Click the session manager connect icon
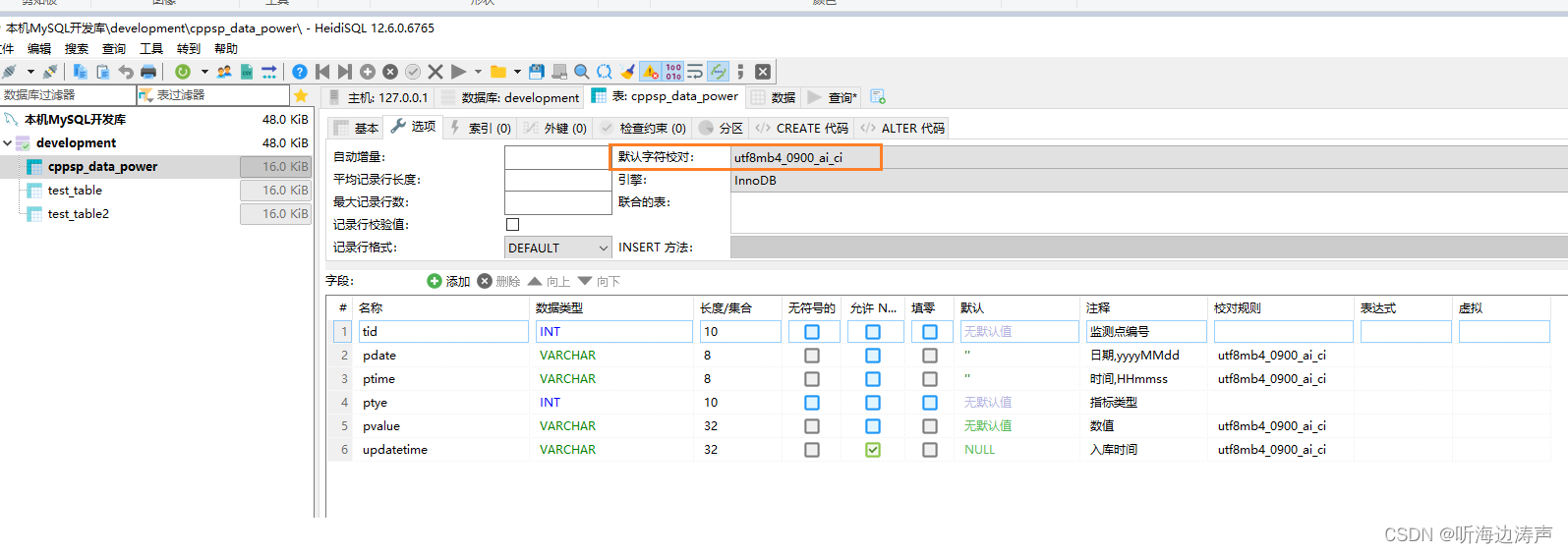Image resolution: width=1568 pixels, height=553 pixels. click(x=10, y=72)
